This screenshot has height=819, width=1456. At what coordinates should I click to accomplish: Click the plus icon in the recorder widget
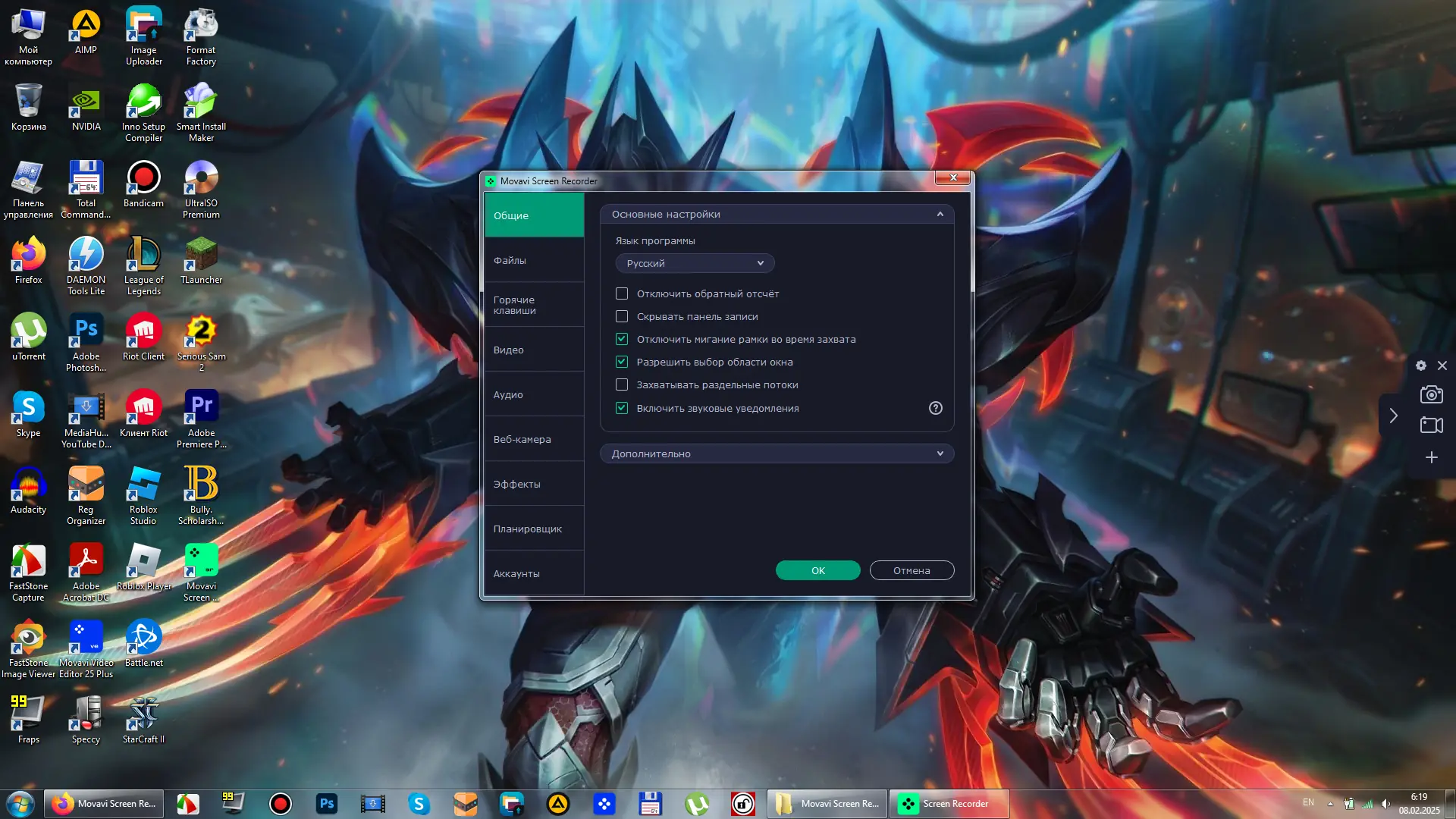click(1431, 457)
